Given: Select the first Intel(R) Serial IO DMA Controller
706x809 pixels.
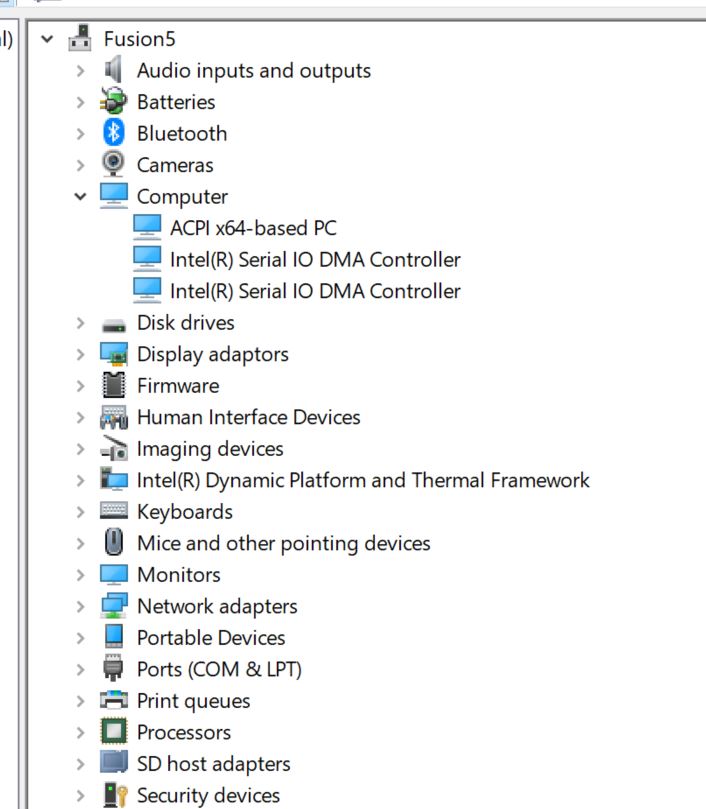Looking at the screenshot, I should pos(315,260).
